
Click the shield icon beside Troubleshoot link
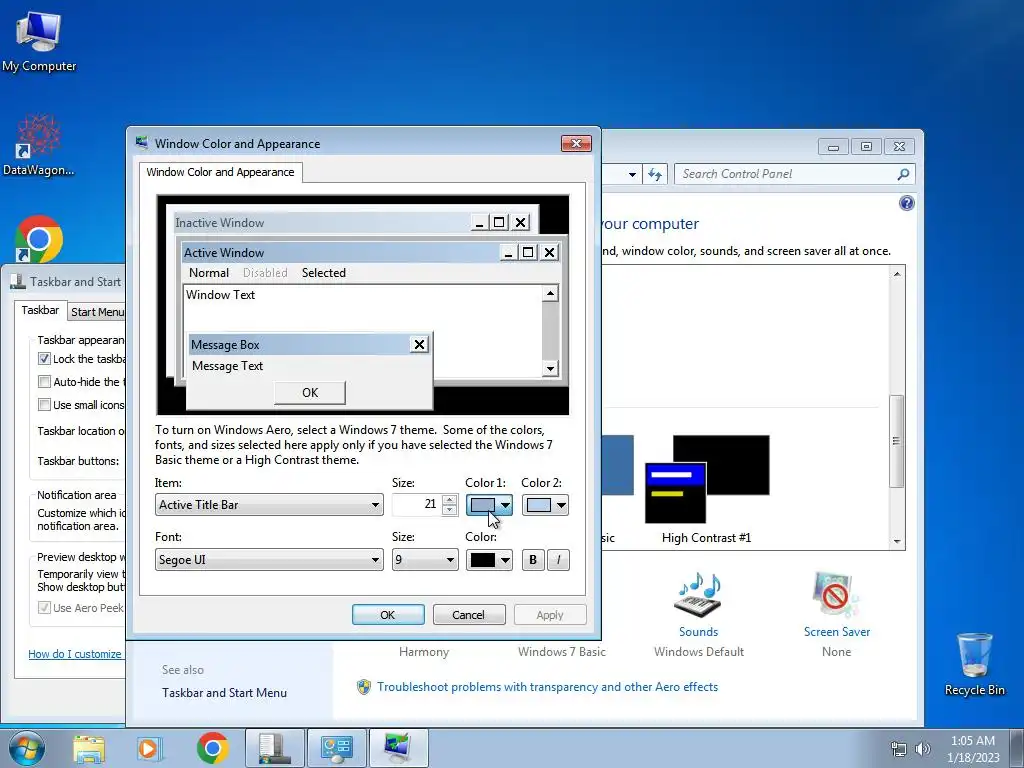tap(364, 687)
